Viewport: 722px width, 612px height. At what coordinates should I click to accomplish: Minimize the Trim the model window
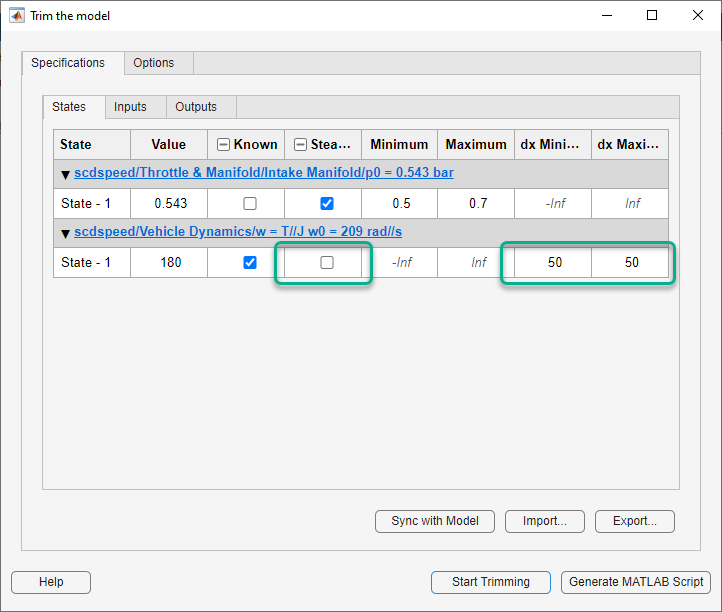pyautogui.click(x=607, y=16)
